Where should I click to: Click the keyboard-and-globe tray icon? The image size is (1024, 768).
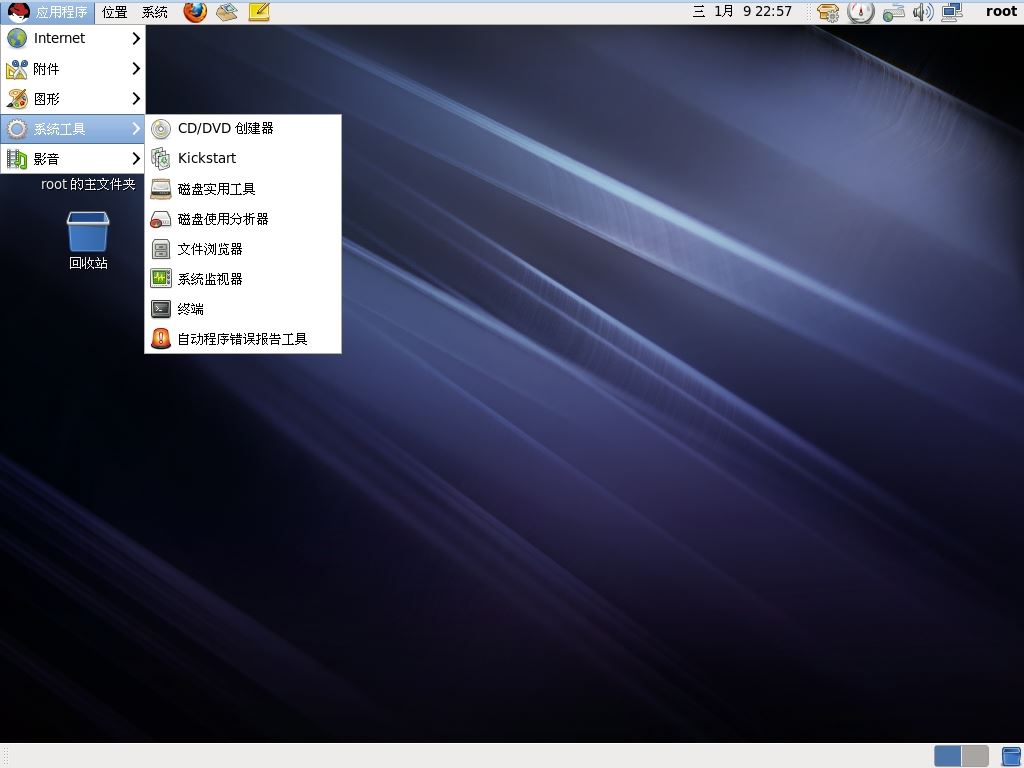pyautogui.click(x=893, y=12)
